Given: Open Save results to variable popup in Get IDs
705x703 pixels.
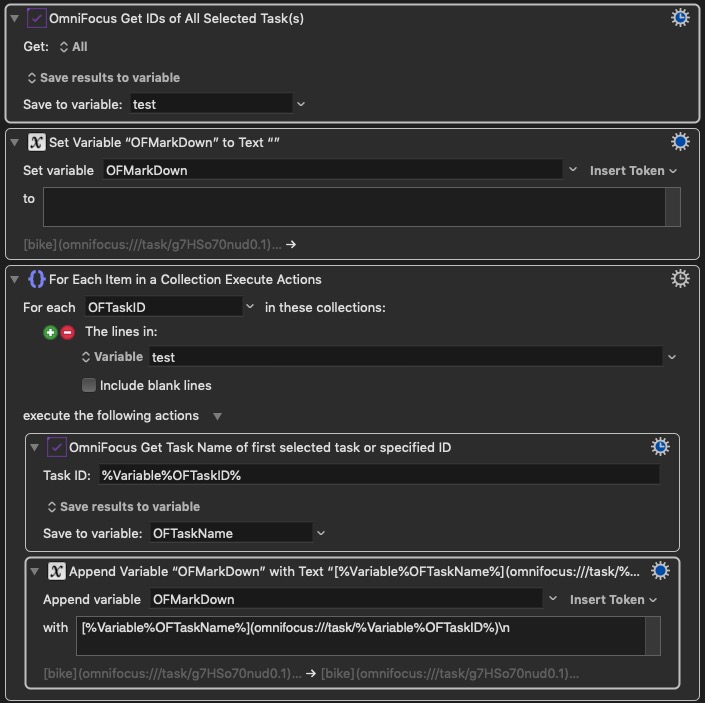Looking at the screenshot, I should 104,78.
